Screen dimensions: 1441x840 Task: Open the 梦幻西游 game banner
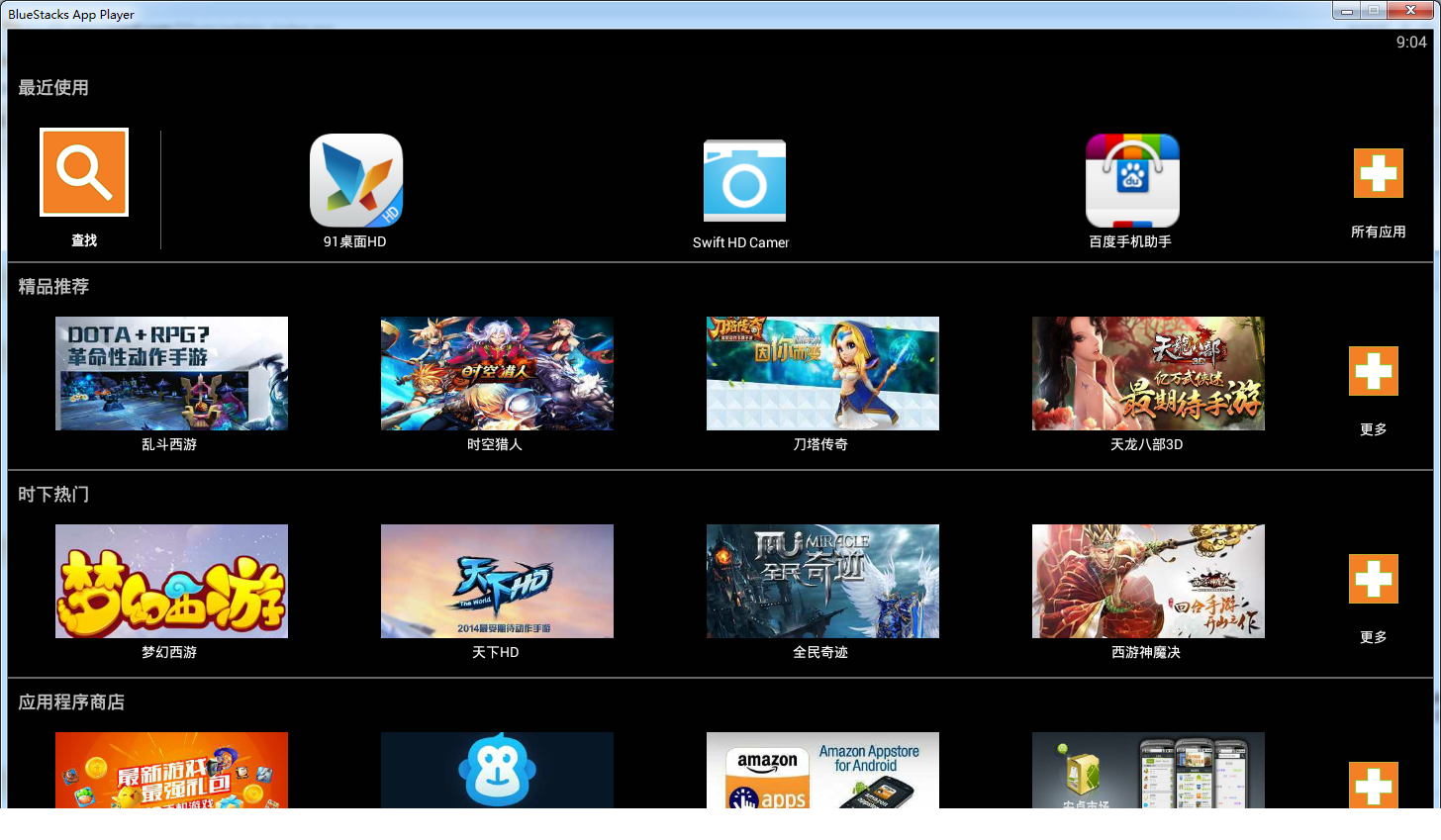(x=171, y=581)
